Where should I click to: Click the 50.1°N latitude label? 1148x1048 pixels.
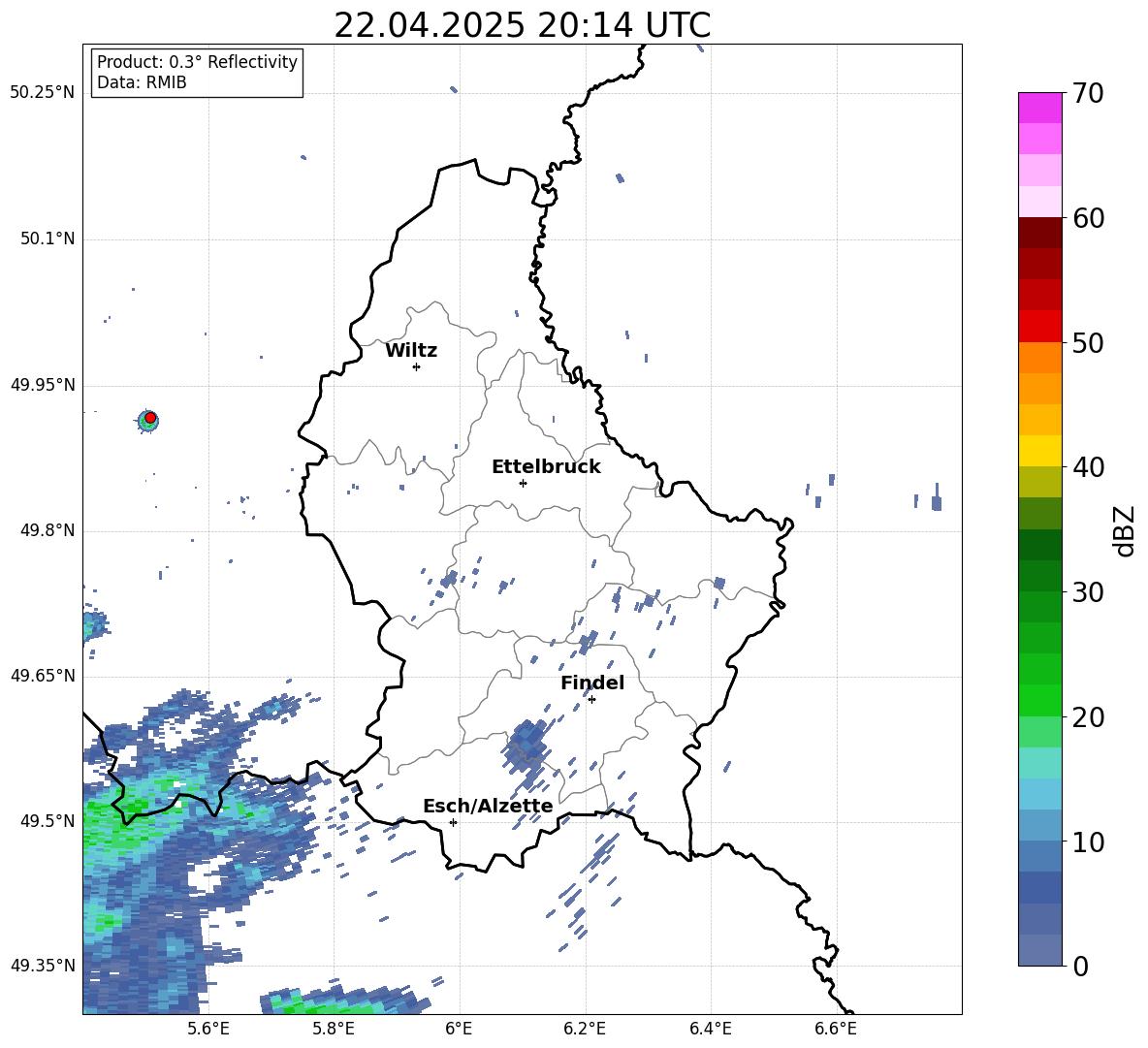(x=47, y=239)
